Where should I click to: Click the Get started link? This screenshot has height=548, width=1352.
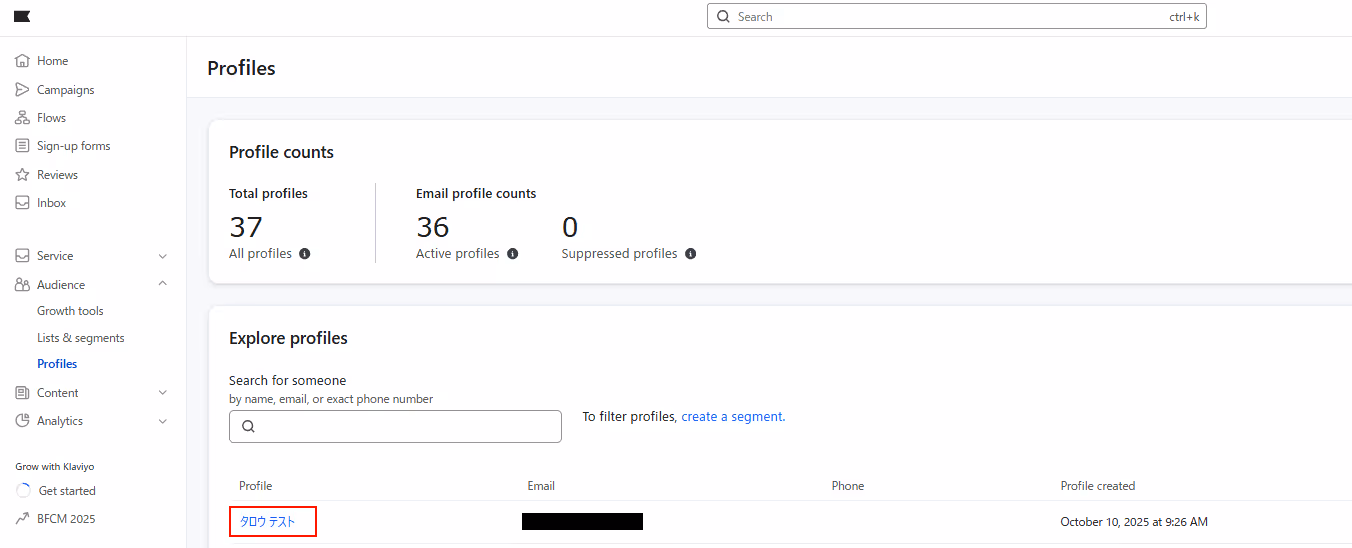pyautogui.click(x=67, y=491)
